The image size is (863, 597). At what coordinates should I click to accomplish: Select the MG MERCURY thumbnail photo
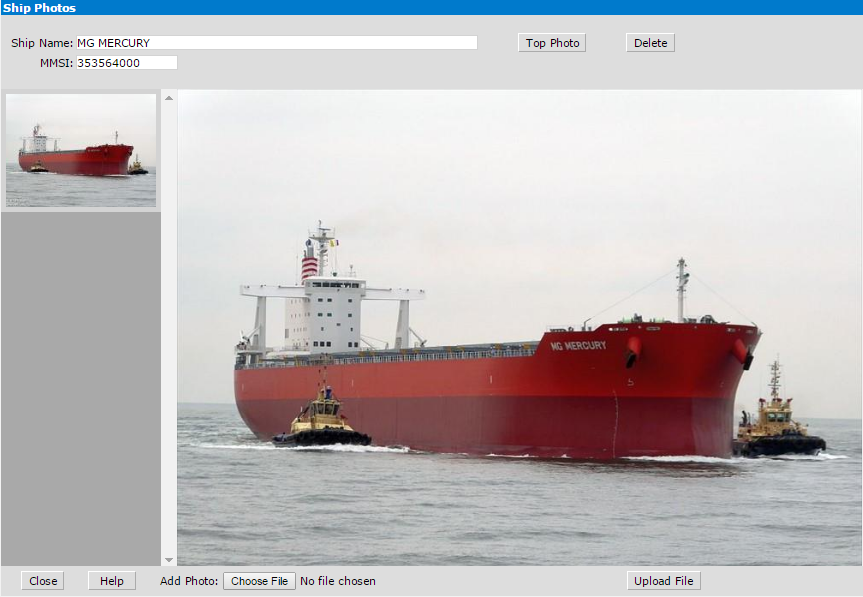click(81, 150)
